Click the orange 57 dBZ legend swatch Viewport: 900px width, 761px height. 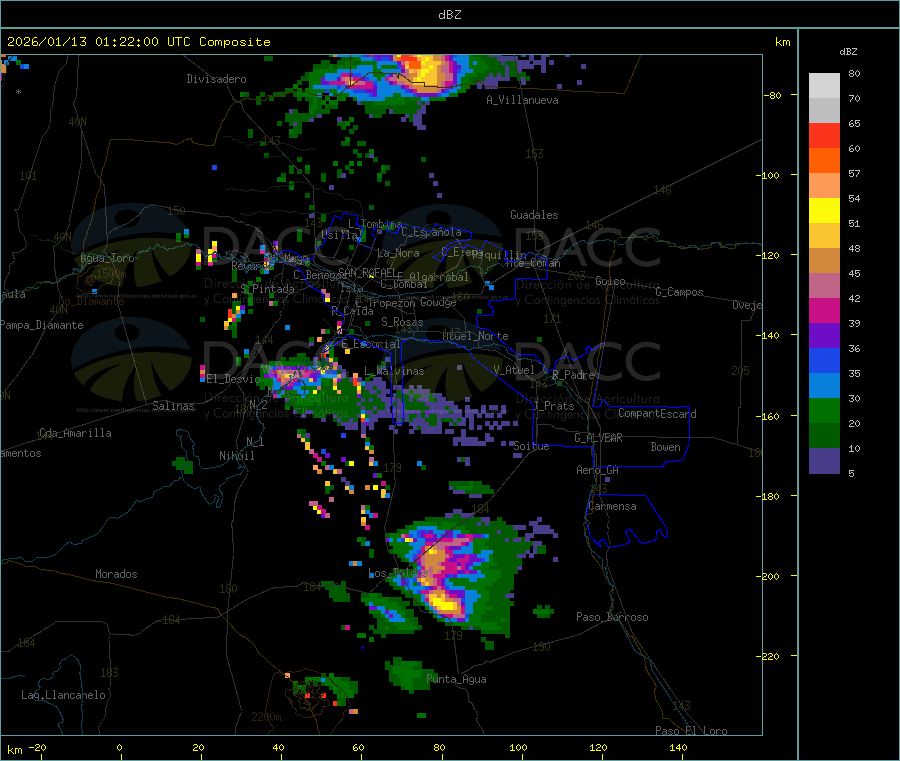click(x=824, y=161)
